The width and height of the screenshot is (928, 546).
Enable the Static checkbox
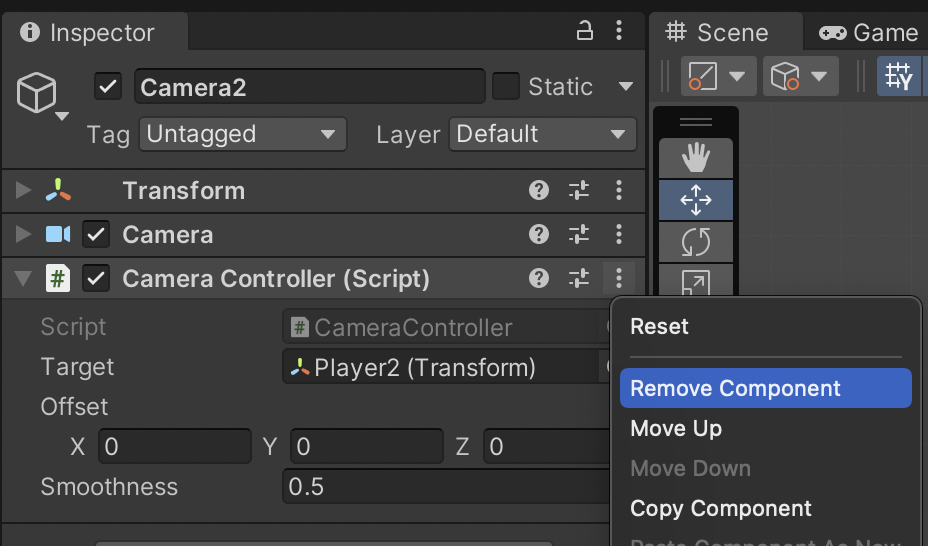click(x=506, y=87)
